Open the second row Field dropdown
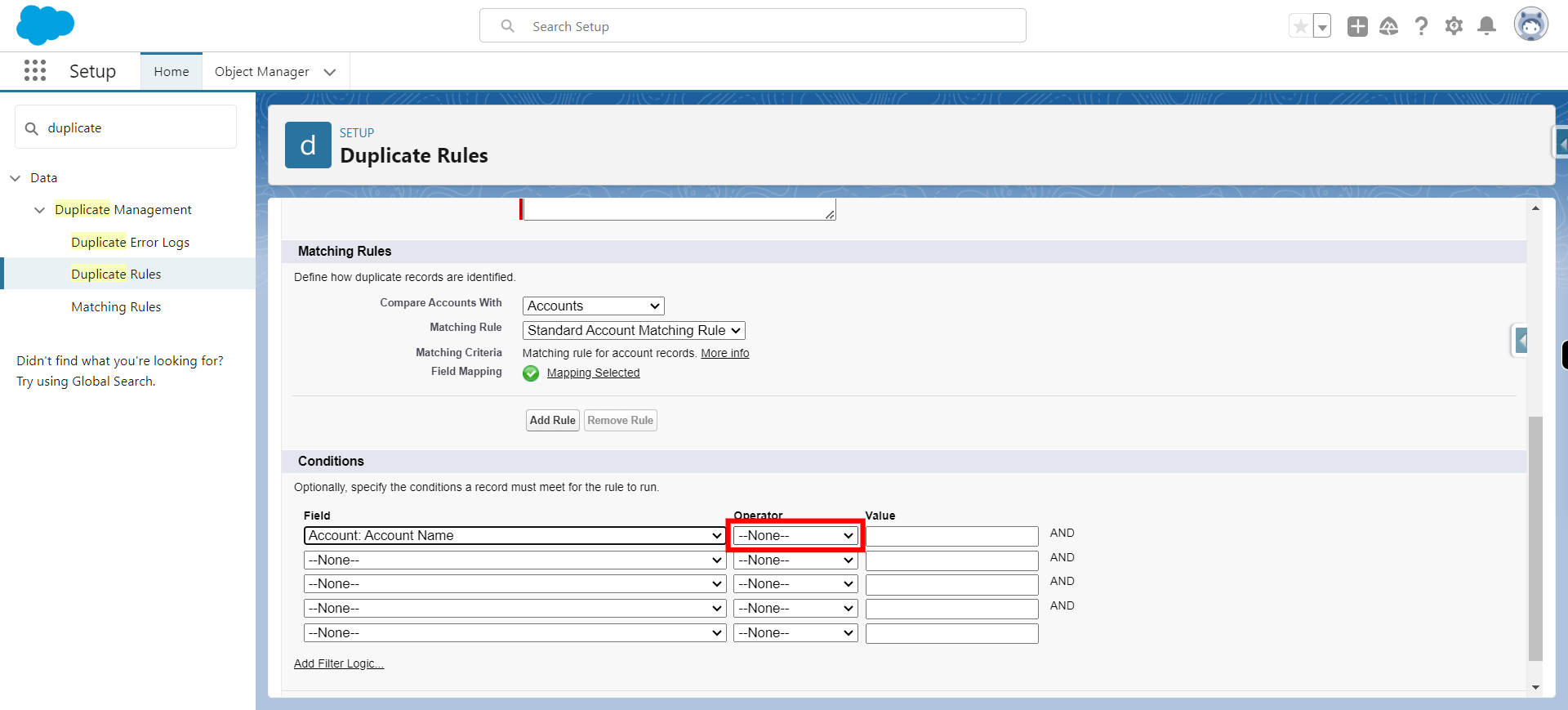Viewport: 1568px width, 710px height. point(514,560)
